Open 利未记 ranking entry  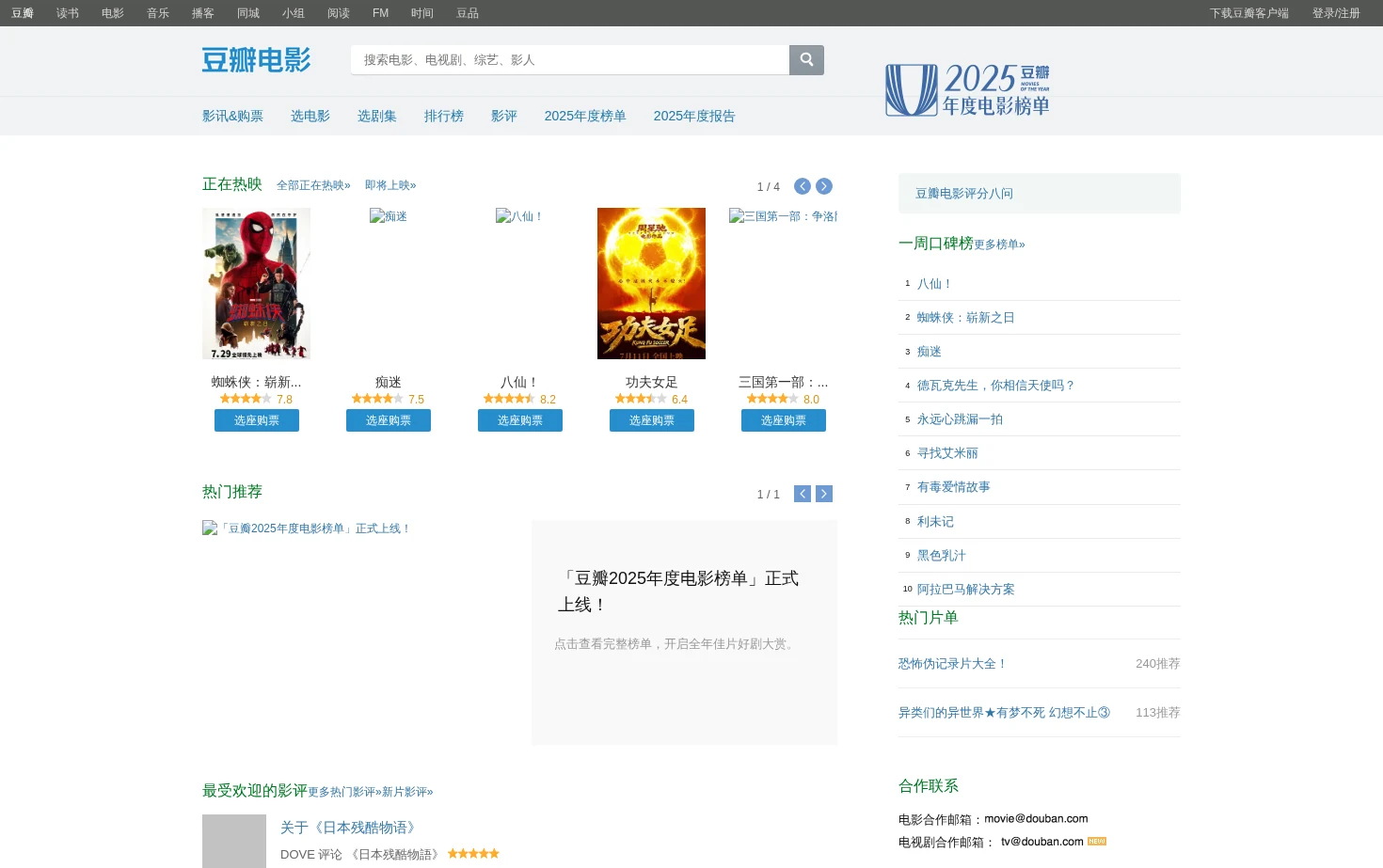coord(935,521)
